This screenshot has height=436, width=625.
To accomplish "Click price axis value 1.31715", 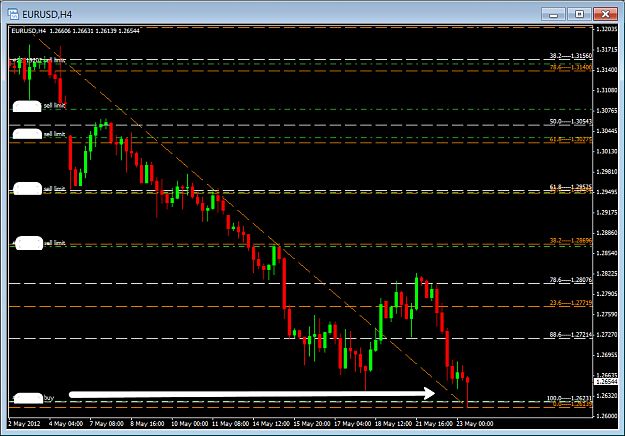I will pyautogui.click(x=607, y=49).
